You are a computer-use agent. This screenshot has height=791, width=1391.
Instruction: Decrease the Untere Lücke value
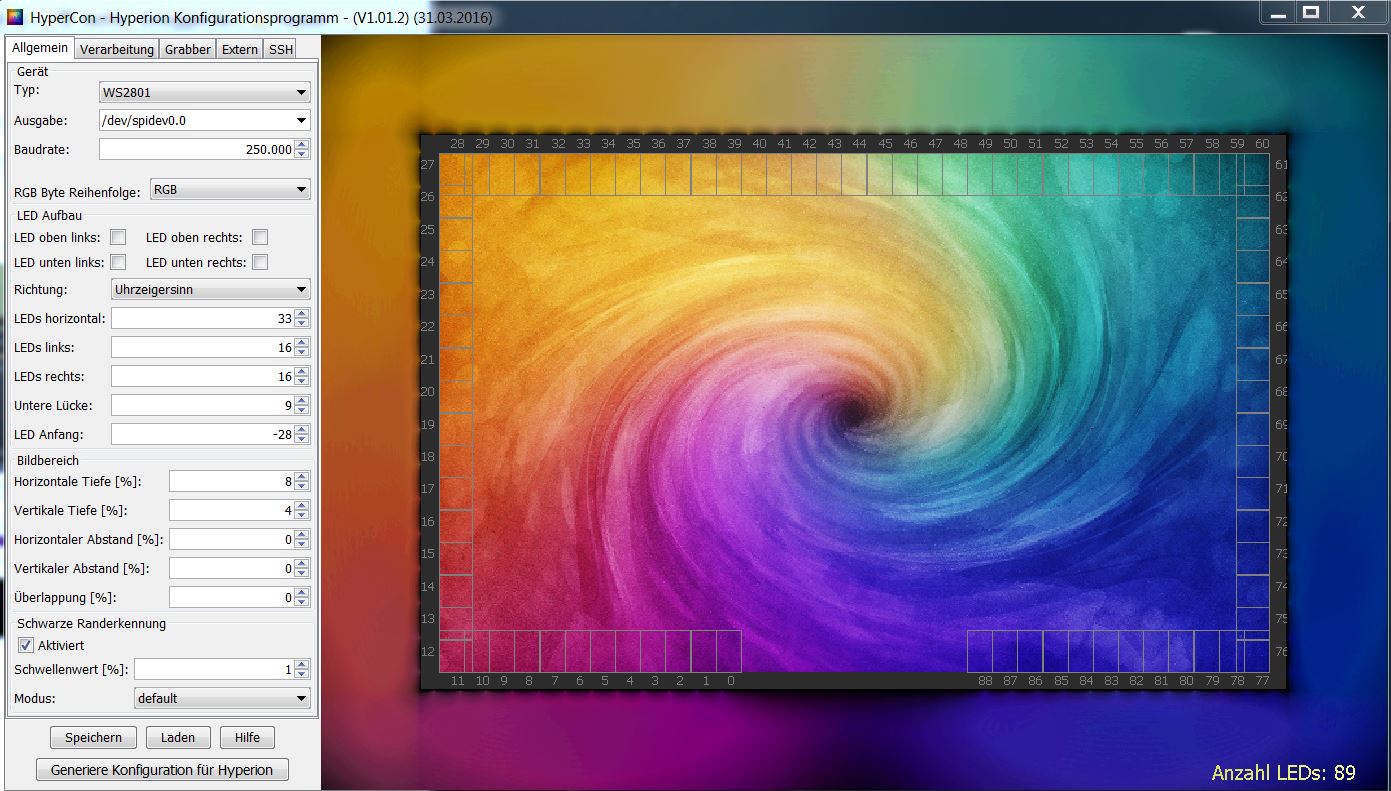coord(302,410)
